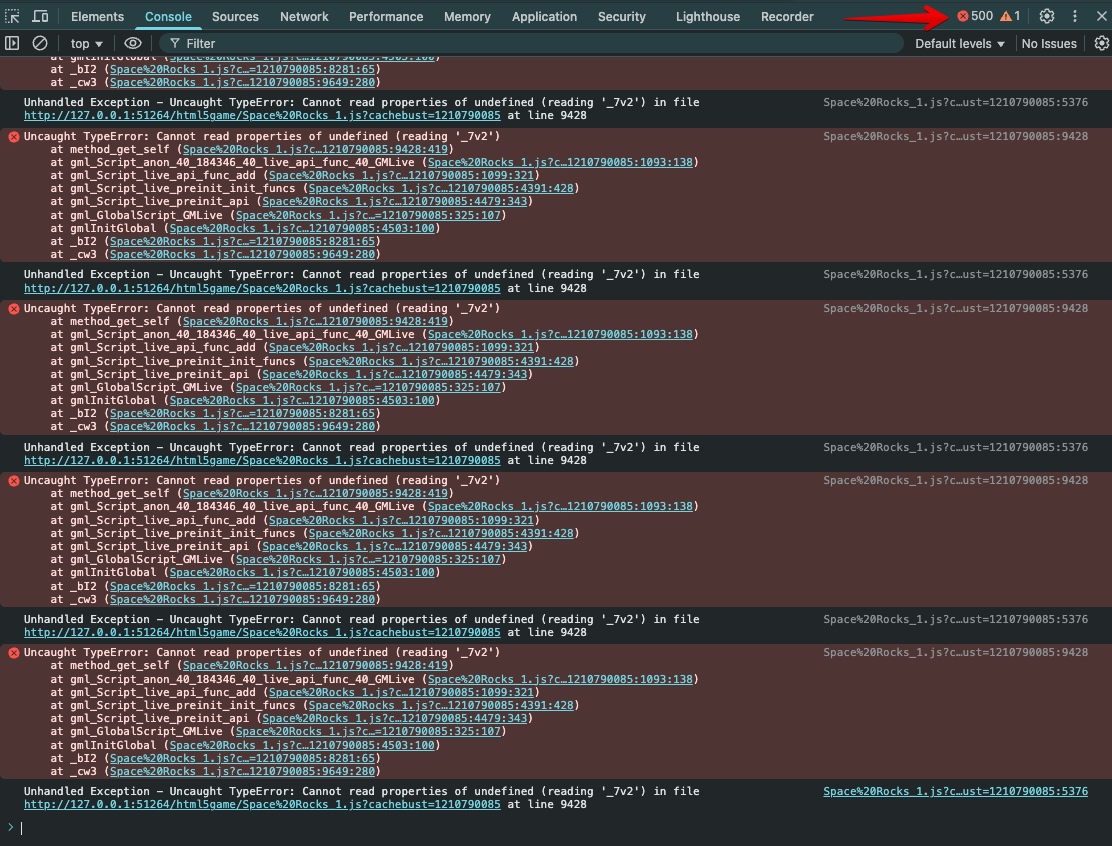Open gml_Script_live_api_func_add link in first full error block
Viewport: 1112px width, 846px height.
[401, 175]
